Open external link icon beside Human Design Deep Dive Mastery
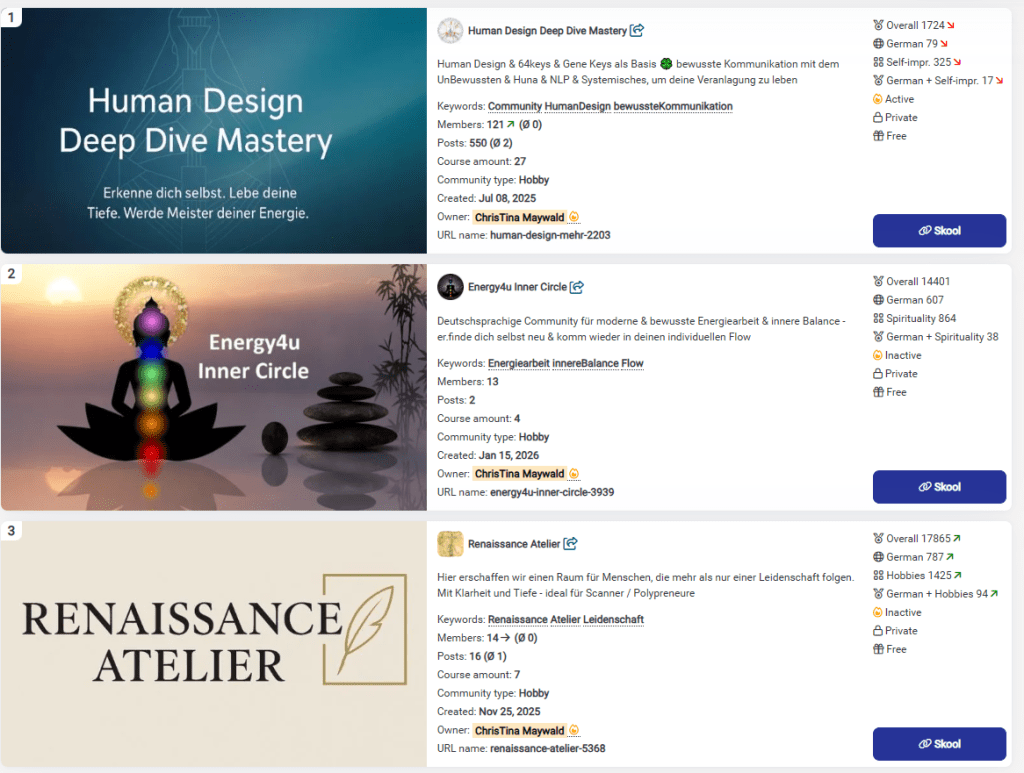 (x=637, y=30)
